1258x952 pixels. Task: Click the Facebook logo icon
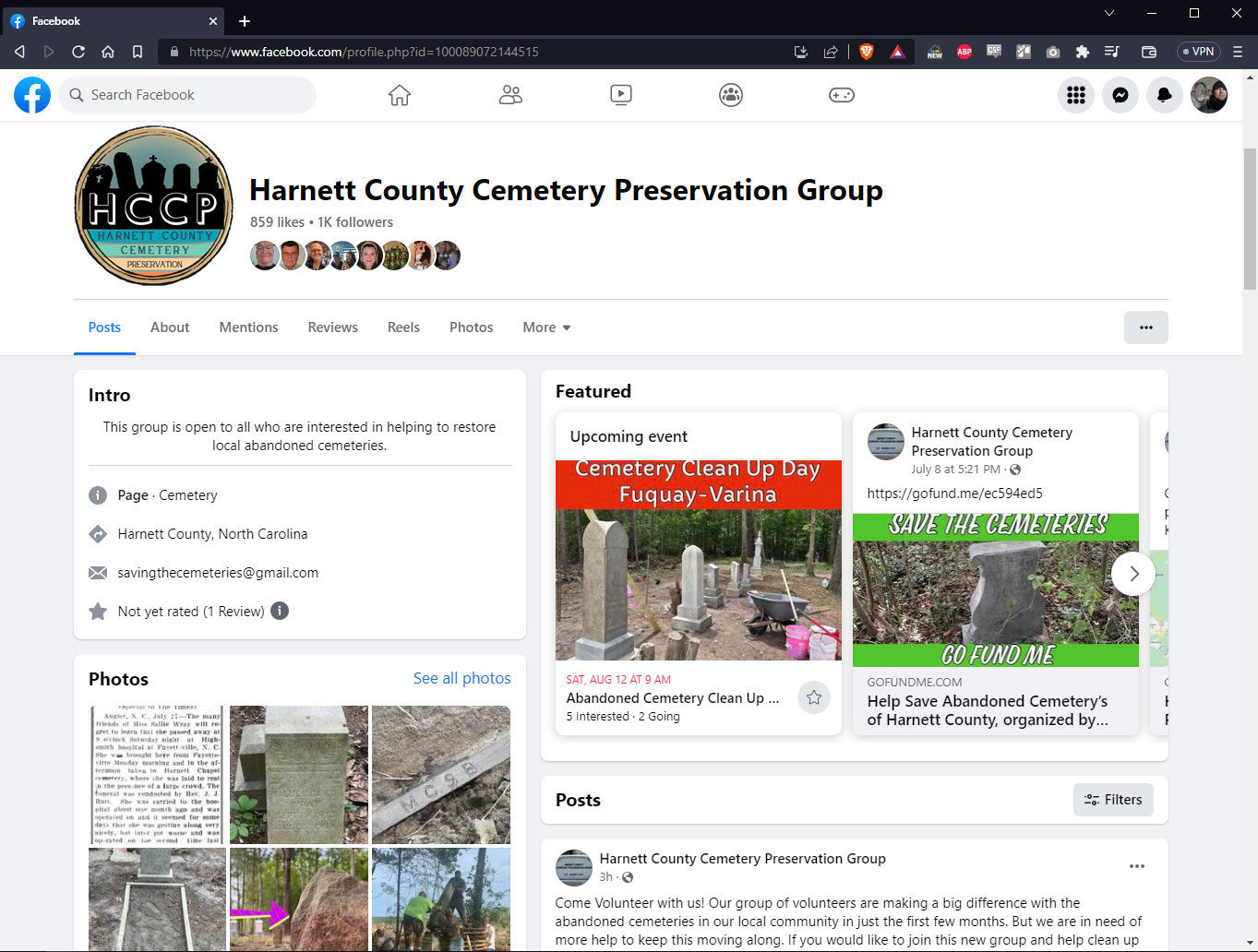pyautogui.click(x=32, y=95)
